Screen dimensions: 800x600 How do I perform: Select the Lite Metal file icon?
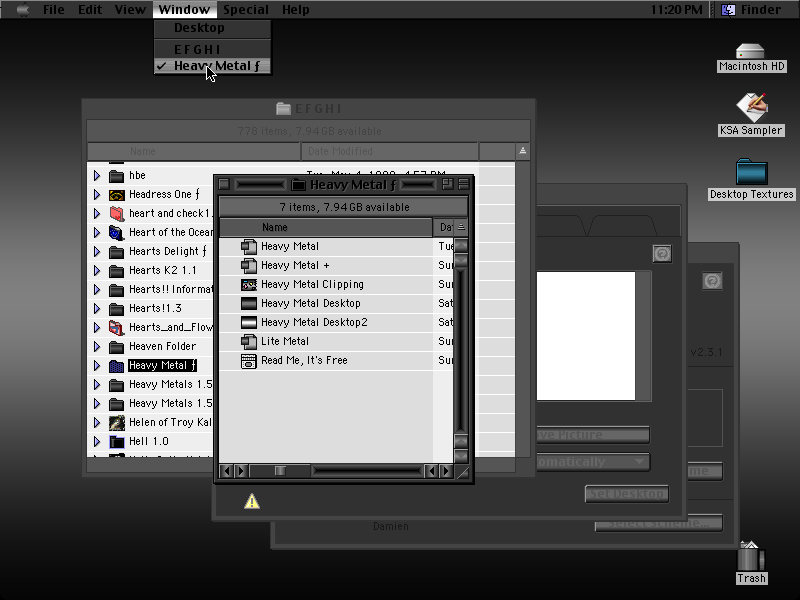pyautogui.click(x=248, y=341)
